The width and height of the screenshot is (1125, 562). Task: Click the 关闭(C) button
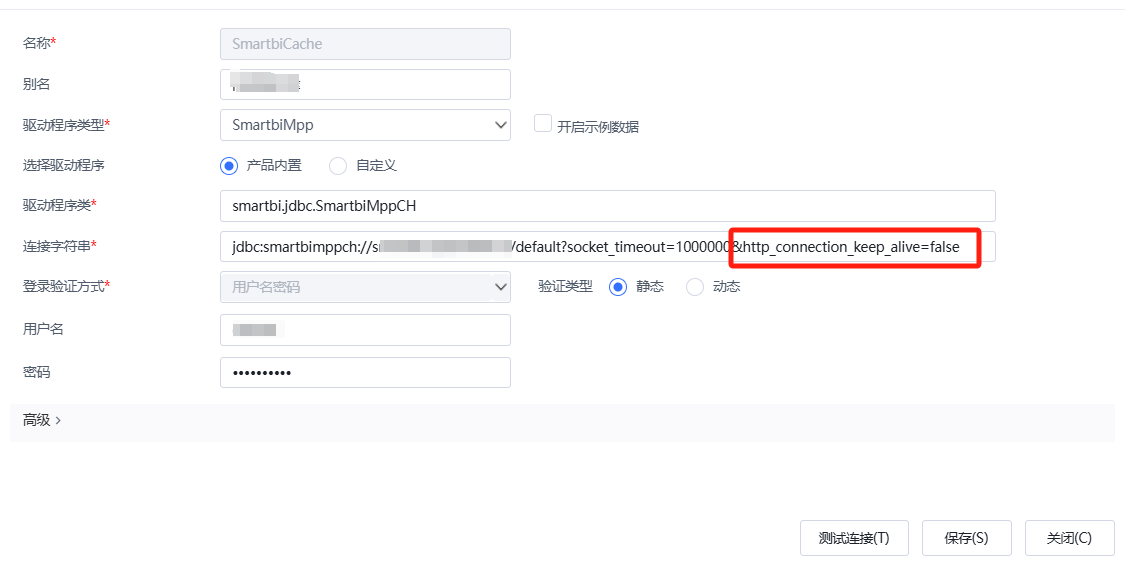(1069, 538)
